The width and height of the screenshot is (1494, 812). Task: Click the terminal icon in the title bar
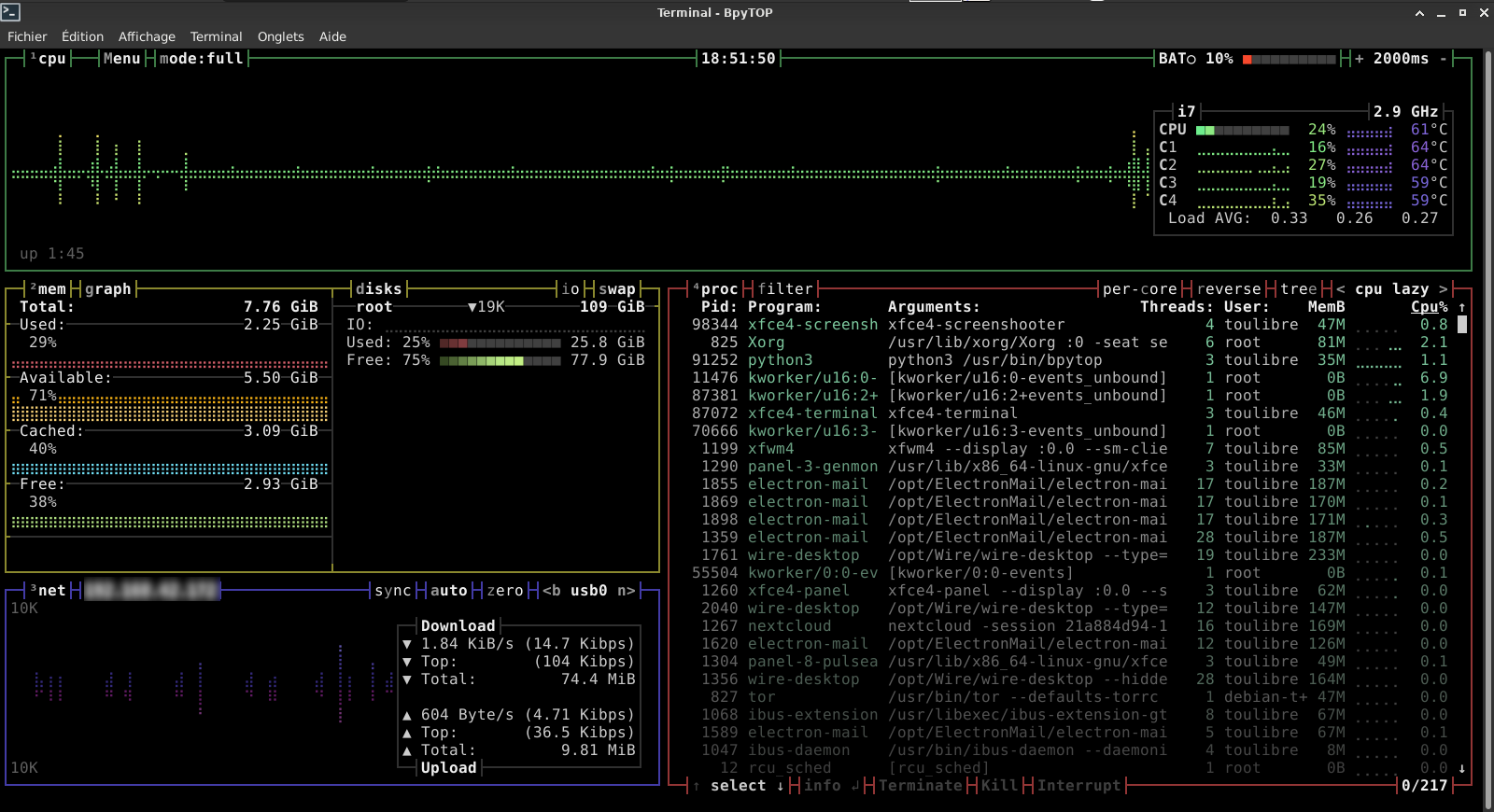click(11, 12)
